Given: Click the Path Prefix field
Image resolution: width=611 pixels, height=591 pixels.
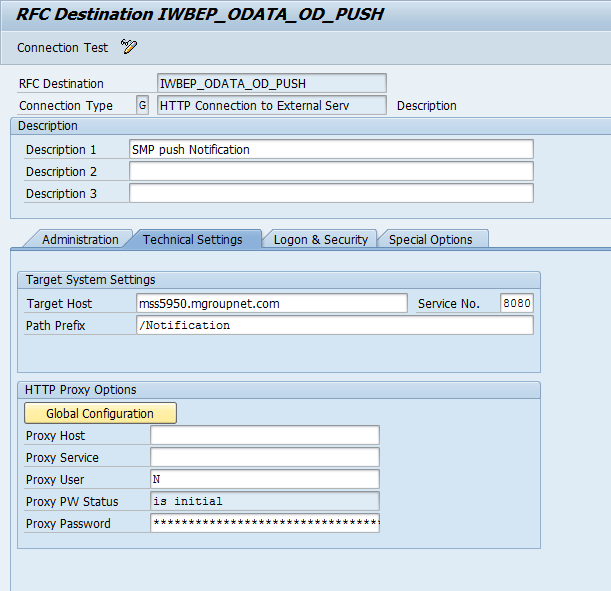Looking at the screenshot, I should 334,325.
